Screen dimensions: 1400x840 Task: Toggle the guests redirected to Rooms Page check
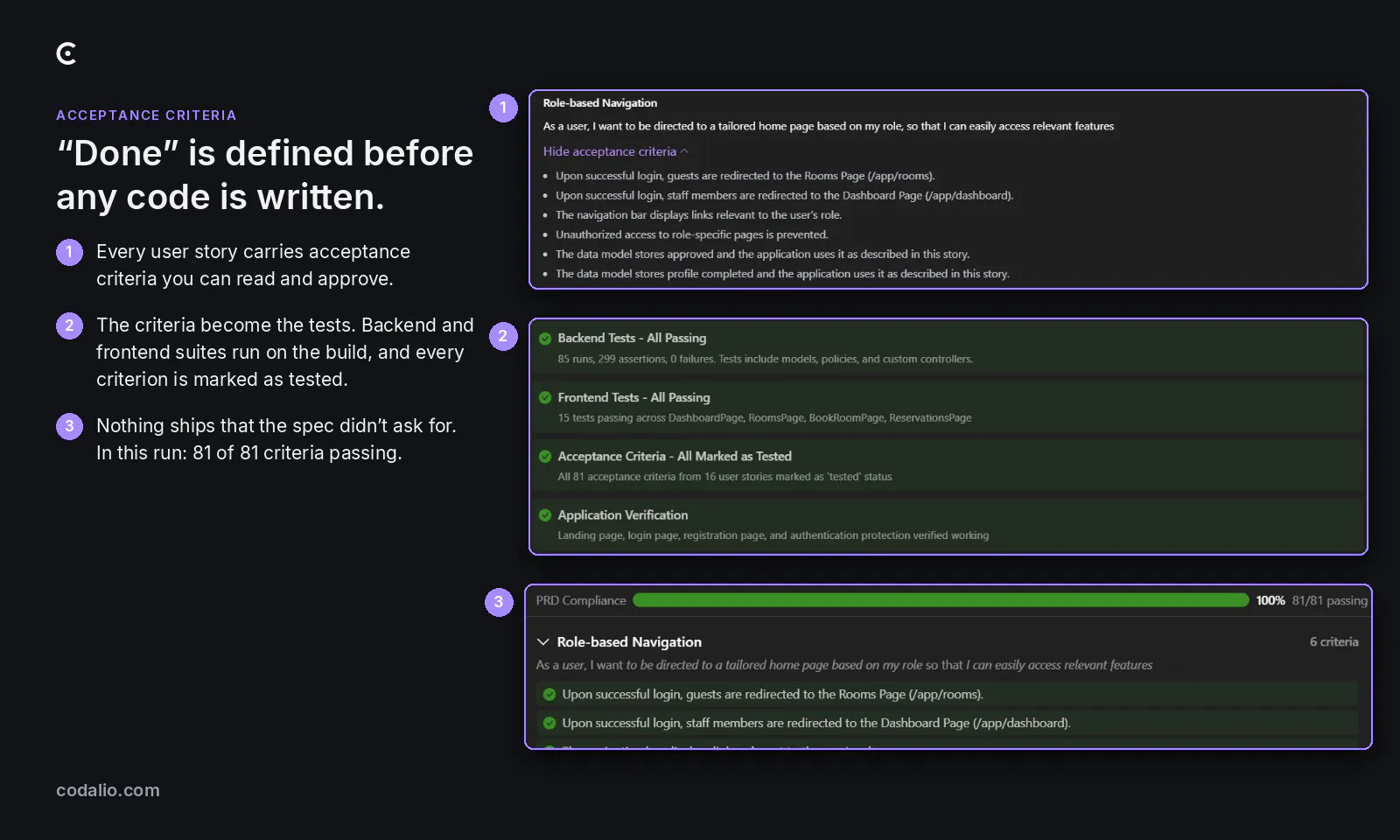549,695
